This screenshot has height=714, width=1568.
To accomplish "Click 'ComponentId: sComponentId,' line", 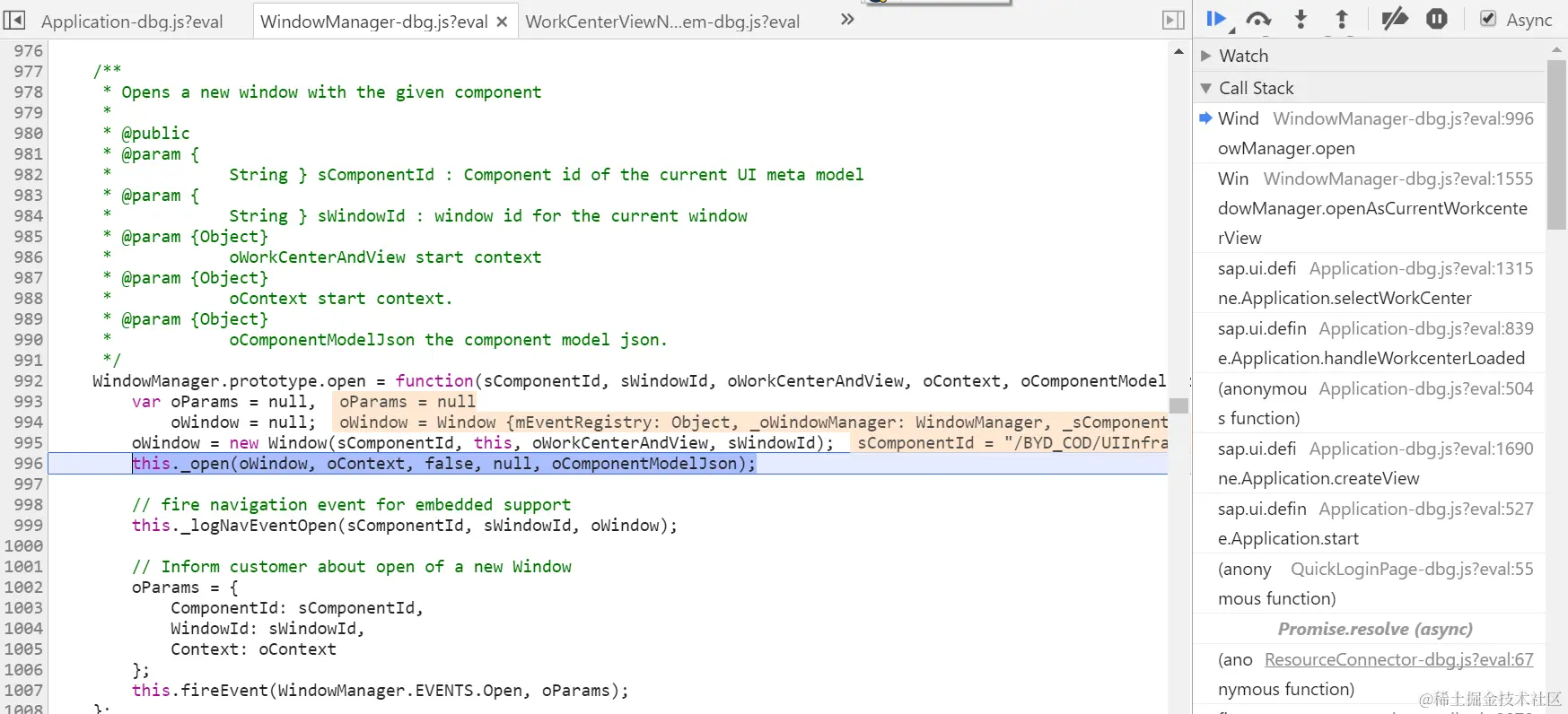I will click(297, 608).
